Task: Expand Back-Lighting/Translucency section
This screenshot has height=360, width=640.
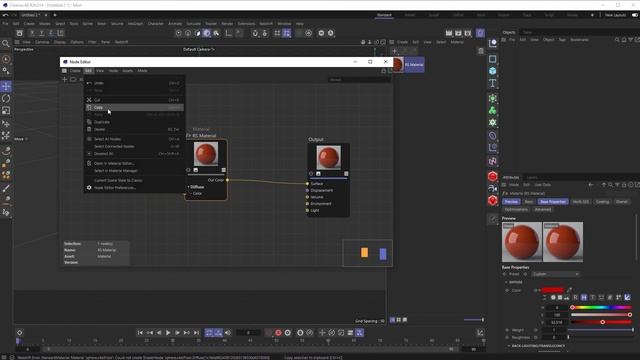Action: pyautogui.click(x=509, y=346)
